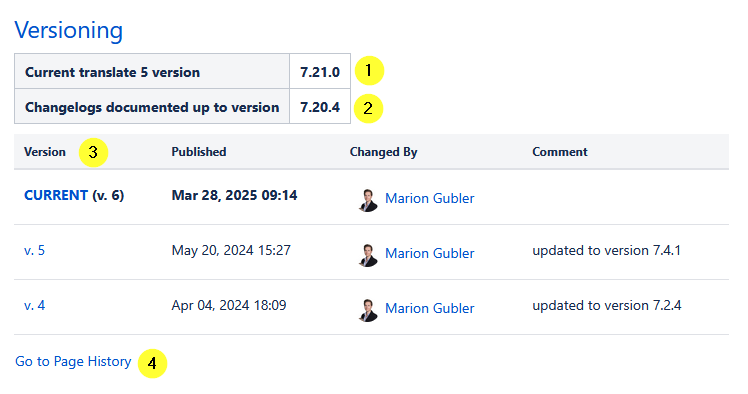Screen dimensions: 748x394
Task: Click Marion Gubler avatar in v. 4 row
Action: point(368,310)
